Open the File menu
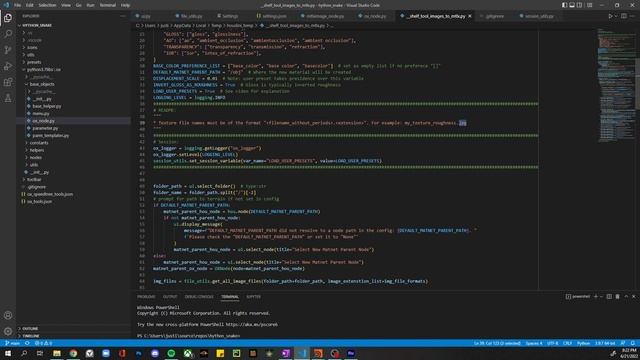Screen dimensions: 640x360 pos(18,5)
